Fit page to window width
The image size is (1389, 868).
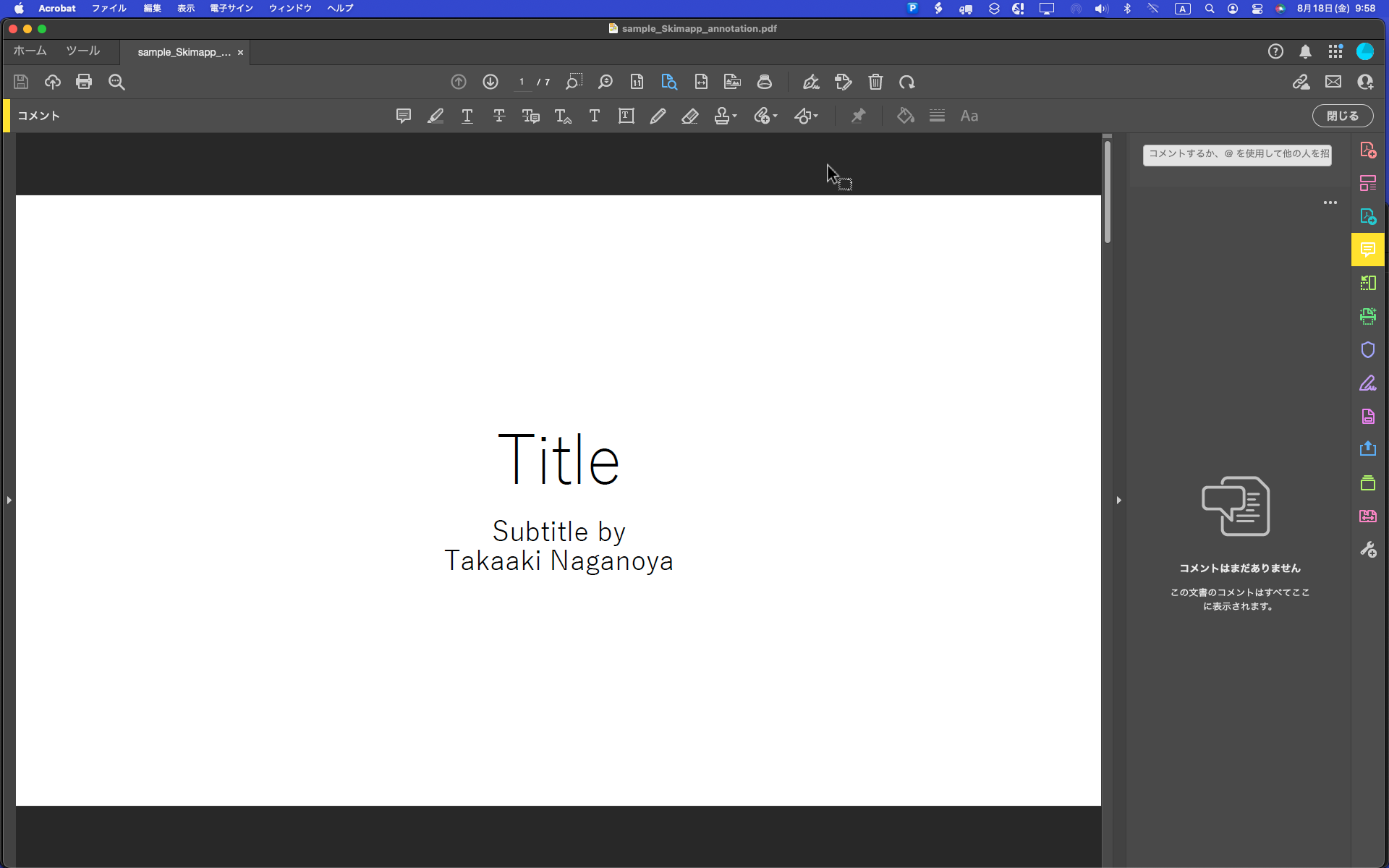pos(701,82)
